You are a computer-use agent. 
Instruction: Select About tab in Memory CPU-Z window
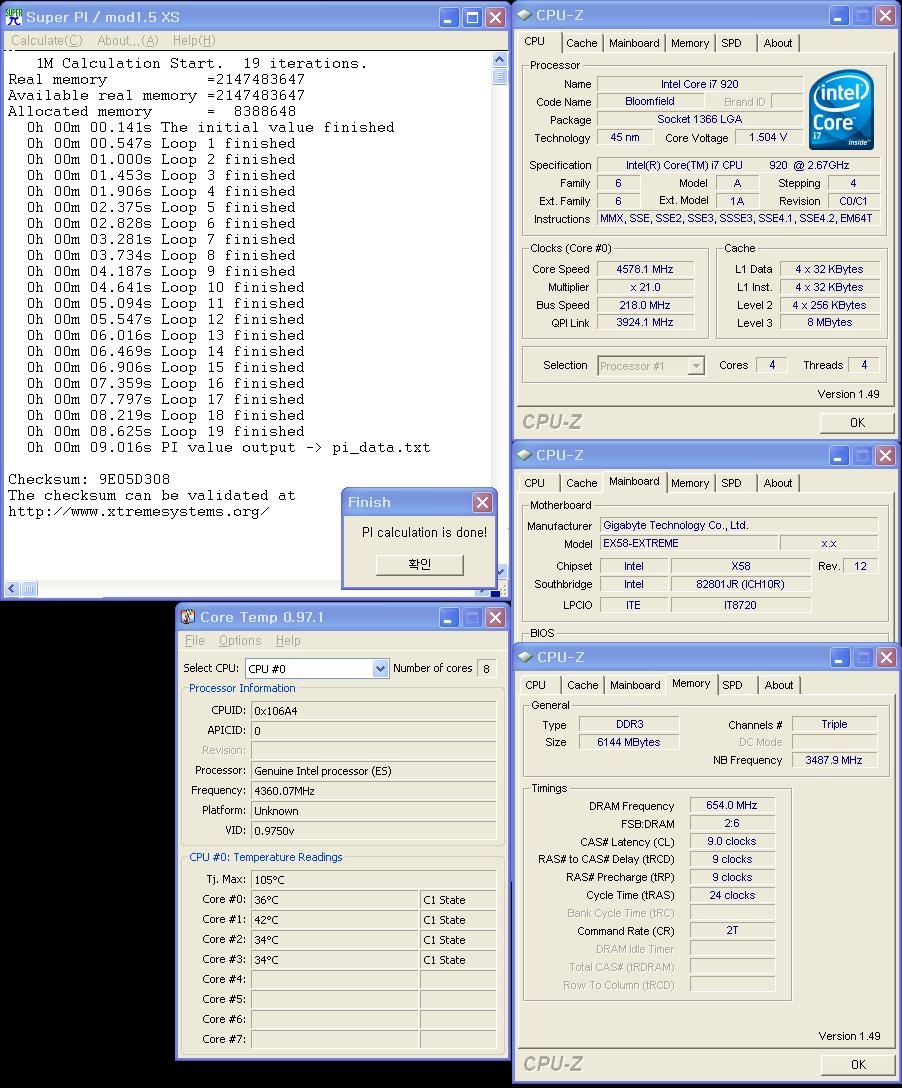778,685
